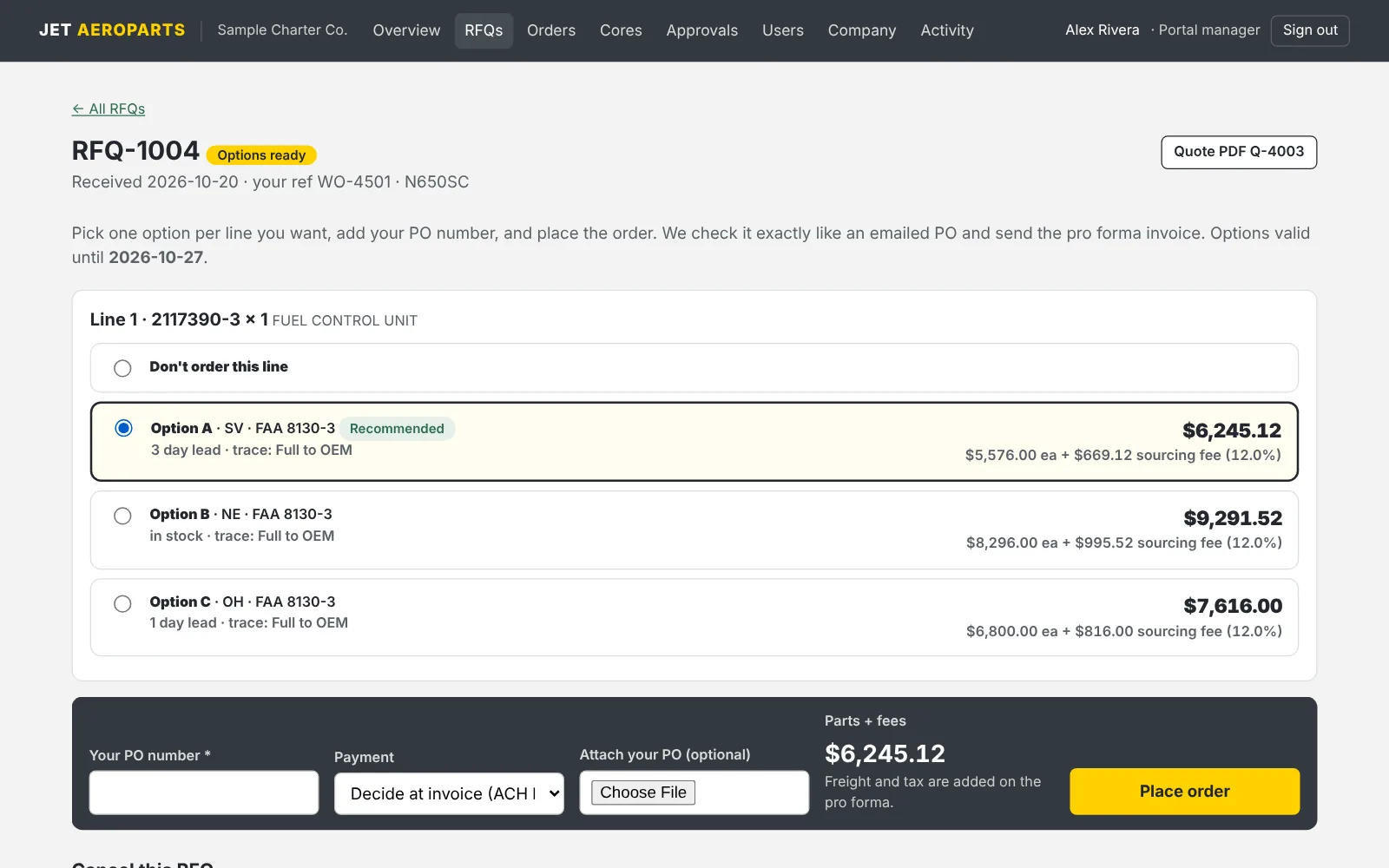The height and width of the screenshot is (868, 1389).
Task: Click the $9,291.52 price of Option B
Action: point(1233,518)
